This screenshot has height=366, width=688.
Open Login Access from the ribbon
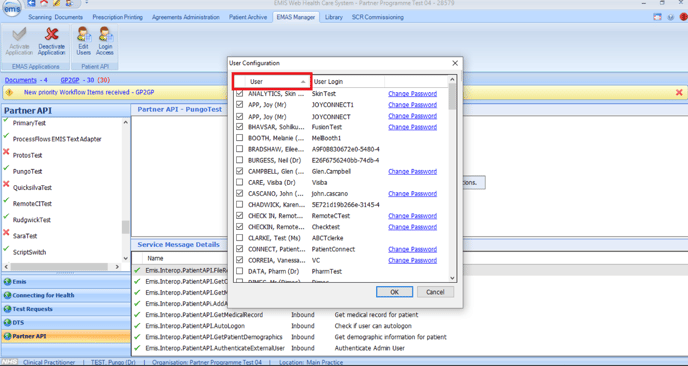(104, 42)
